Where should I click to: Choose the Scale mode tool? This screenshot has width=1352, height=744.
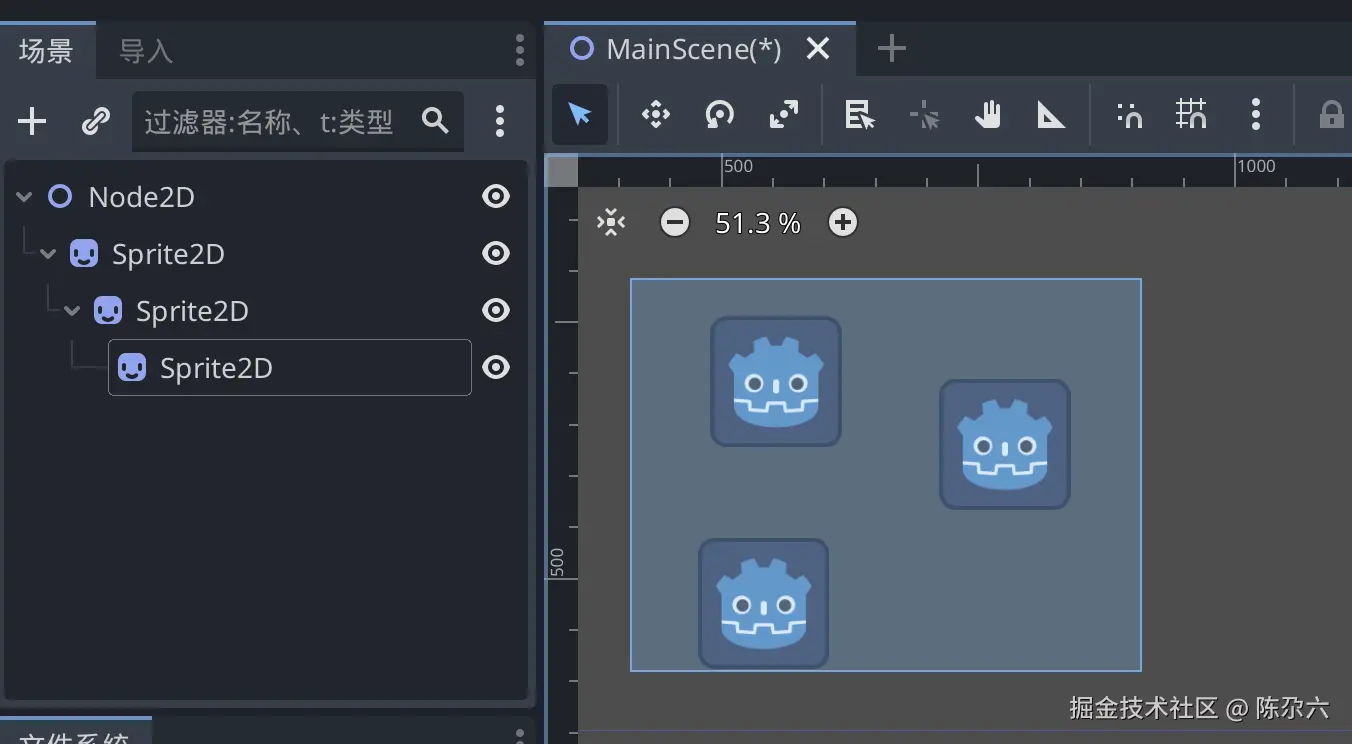coord(783,115)
